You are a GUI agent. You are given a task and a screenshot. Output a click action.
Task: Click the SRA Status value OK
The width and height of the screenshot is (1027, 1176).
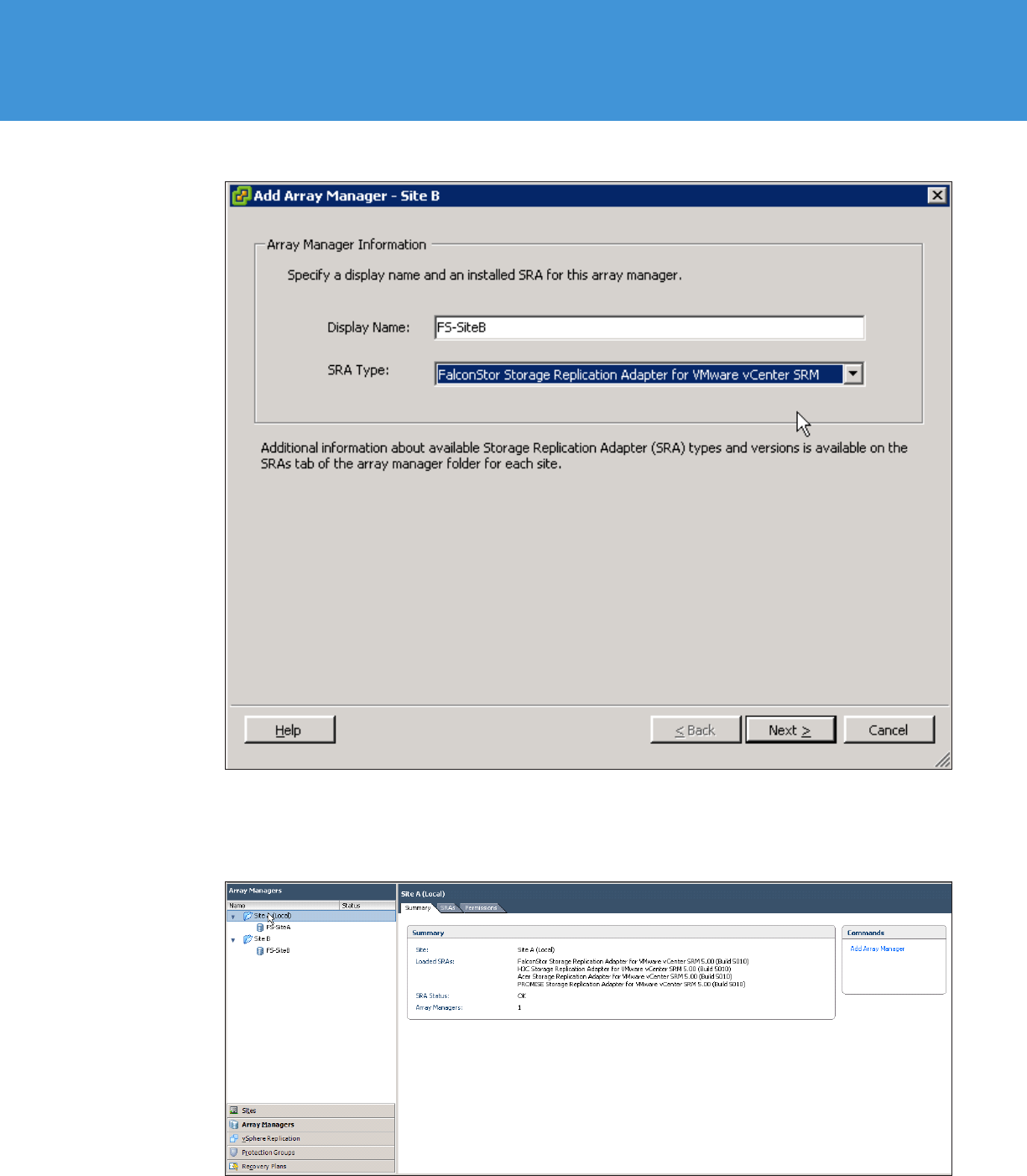tap(521, 996)
